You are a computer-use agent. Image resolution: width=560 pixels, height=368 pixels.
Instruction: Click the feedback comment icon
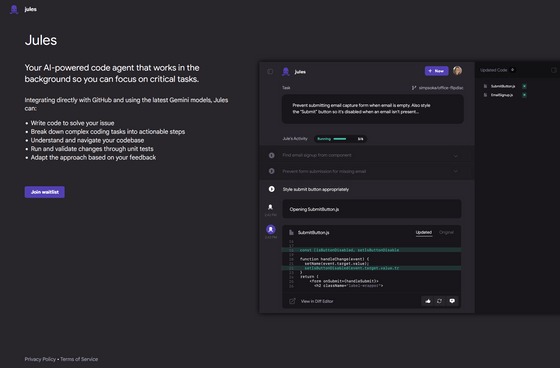tap(452, 301)
